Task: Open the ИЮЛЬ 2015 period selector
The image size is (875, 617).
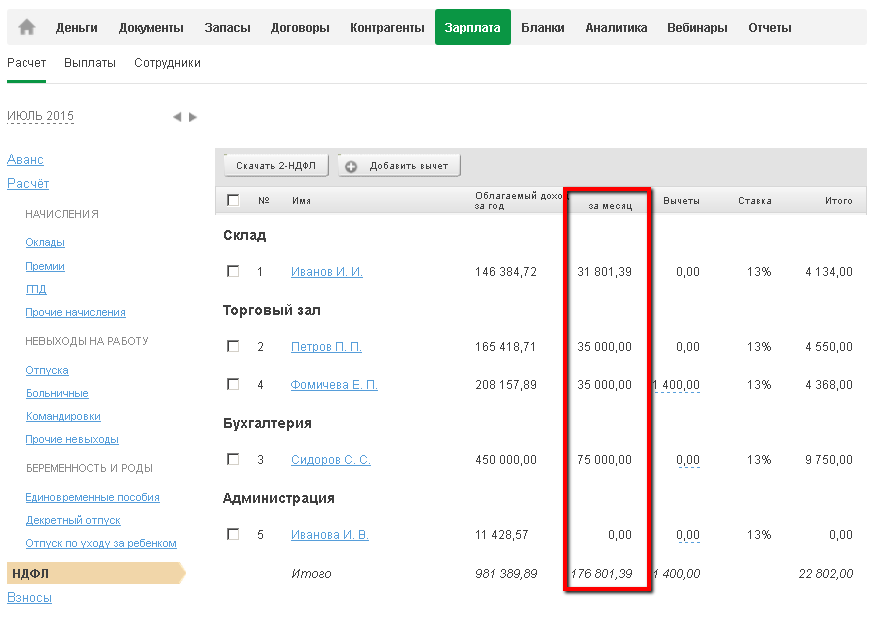Action: coord(40,116)
